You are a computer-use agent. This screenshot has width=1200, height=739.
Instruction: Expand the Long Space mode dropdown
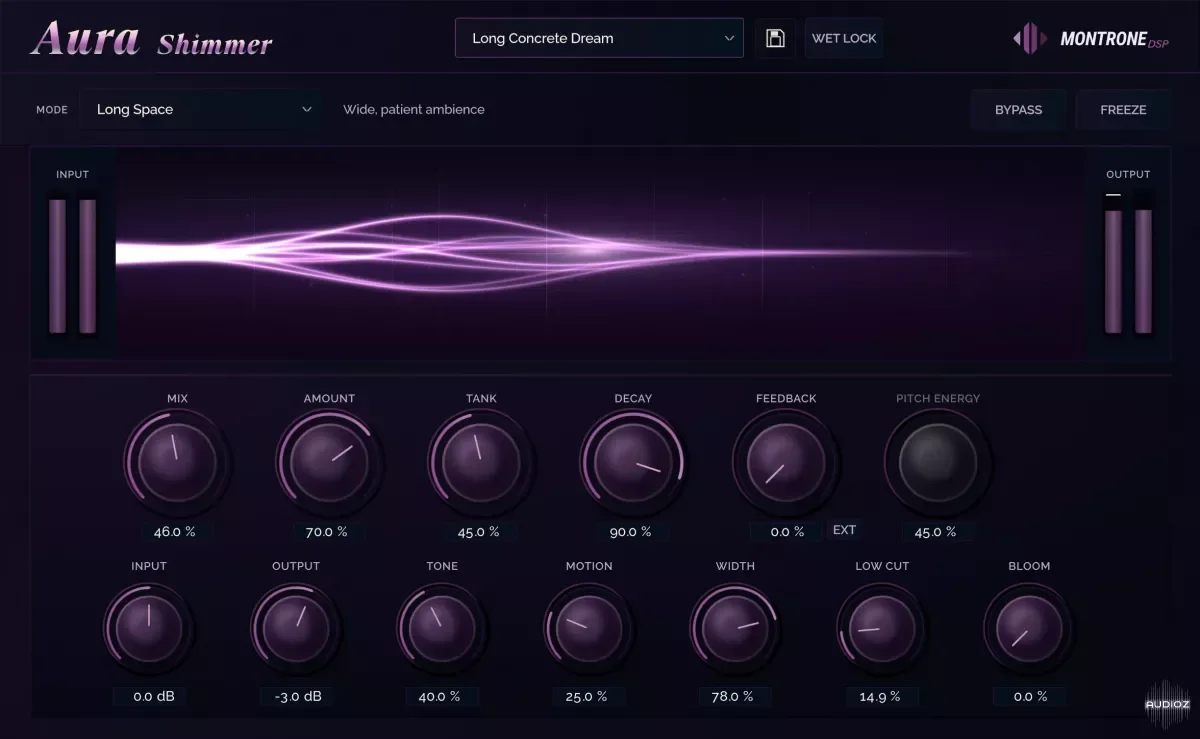click(201, 110)
